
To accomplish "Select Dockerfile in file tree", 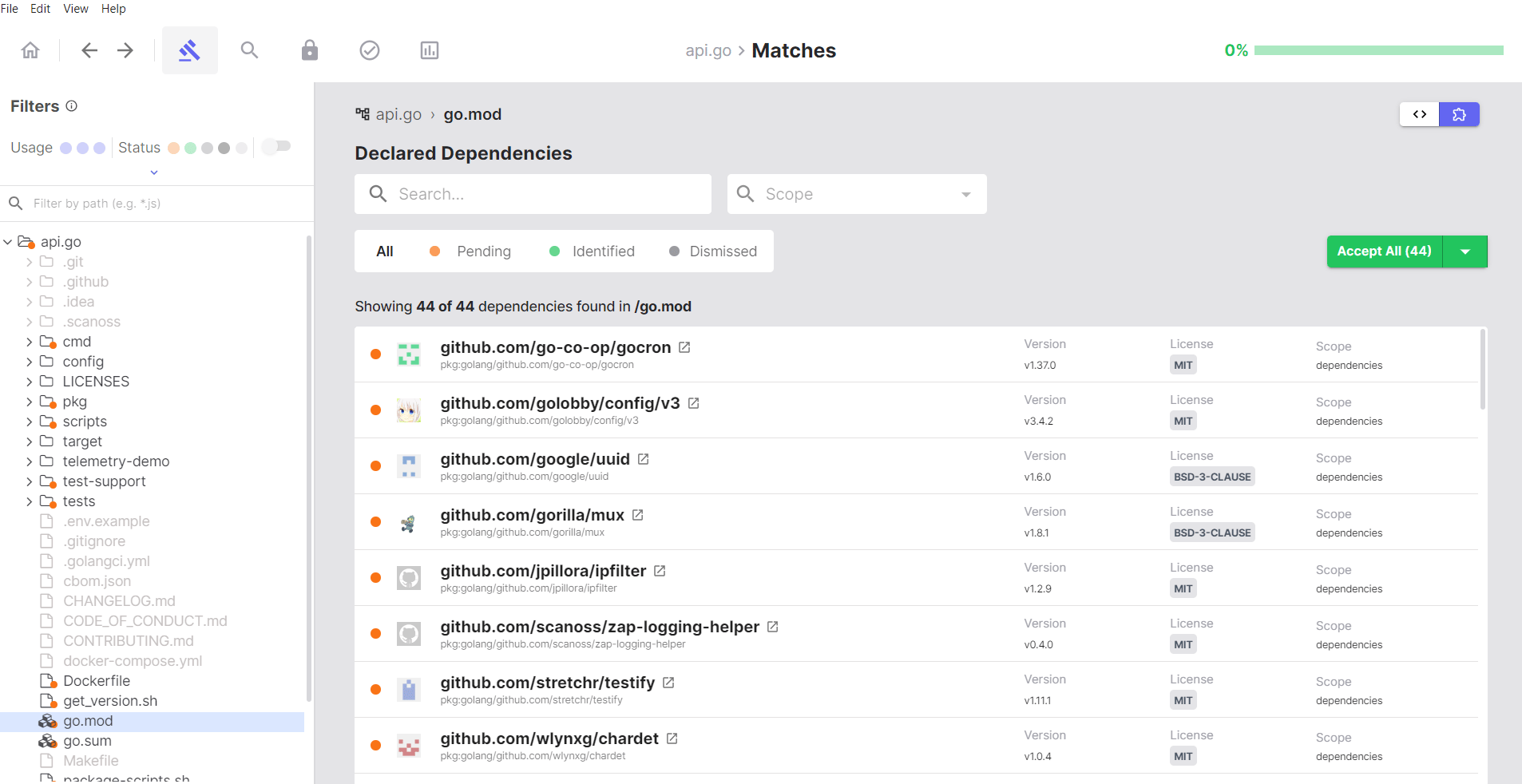I will click(96, 681).
